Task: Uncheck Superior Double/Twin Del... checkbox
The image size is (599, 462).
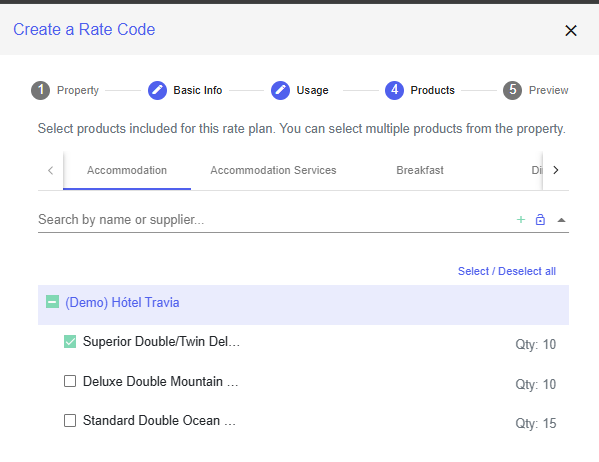Action: (70, 342)
